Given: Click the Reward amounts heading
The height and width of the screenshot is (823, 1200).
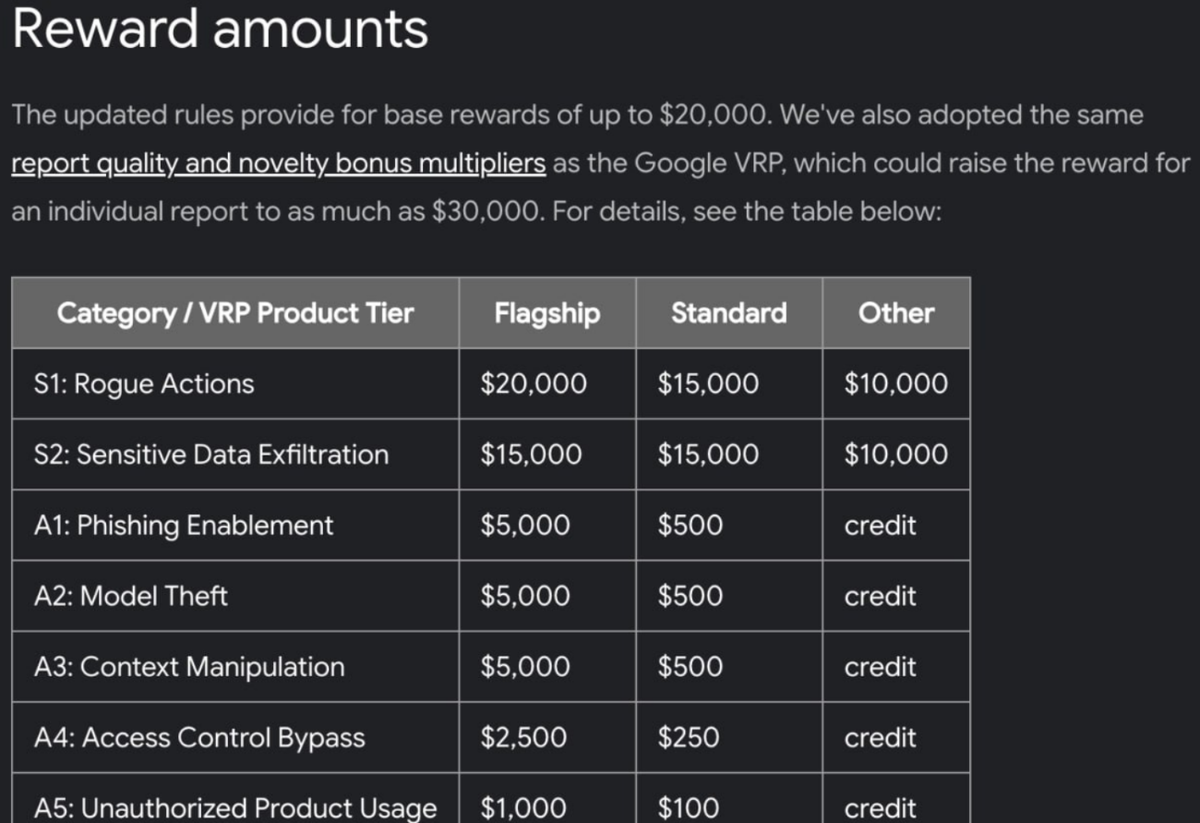Looking at the screenshot, I should point(220,29).
